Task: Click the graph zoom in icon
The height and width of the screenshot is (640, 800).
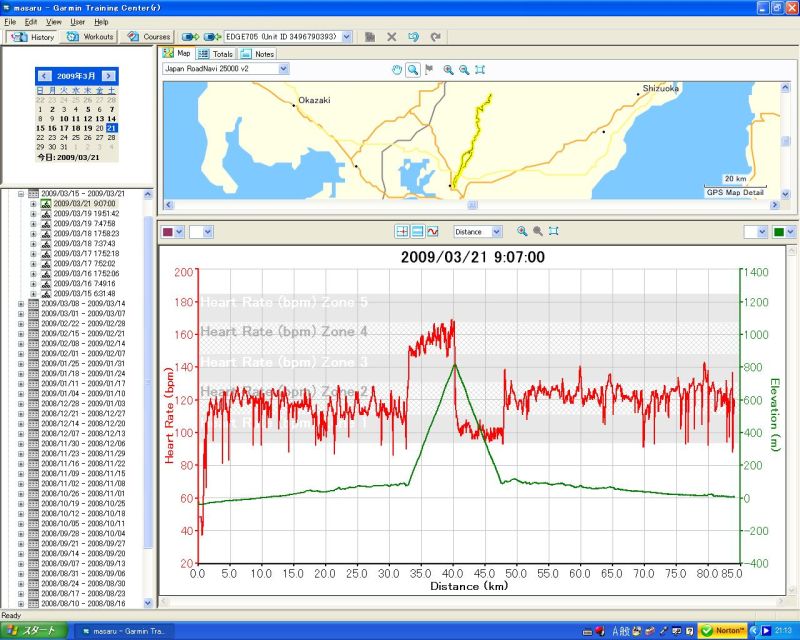Action: [522, 231]
